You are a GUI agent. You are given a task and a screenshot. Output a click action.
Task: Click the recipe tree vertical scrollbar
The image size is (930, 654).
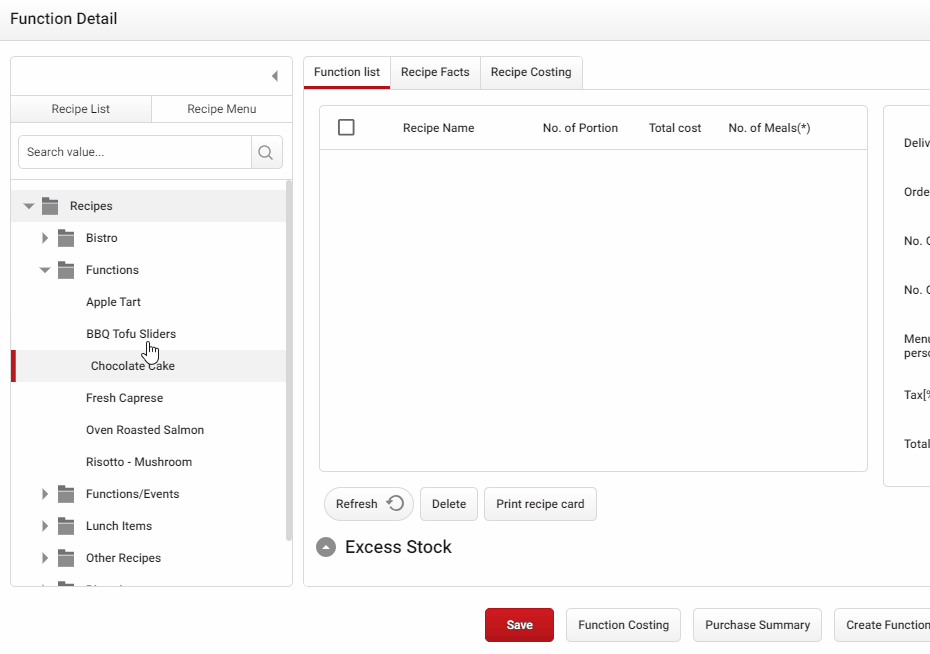[x=289, y=361]
